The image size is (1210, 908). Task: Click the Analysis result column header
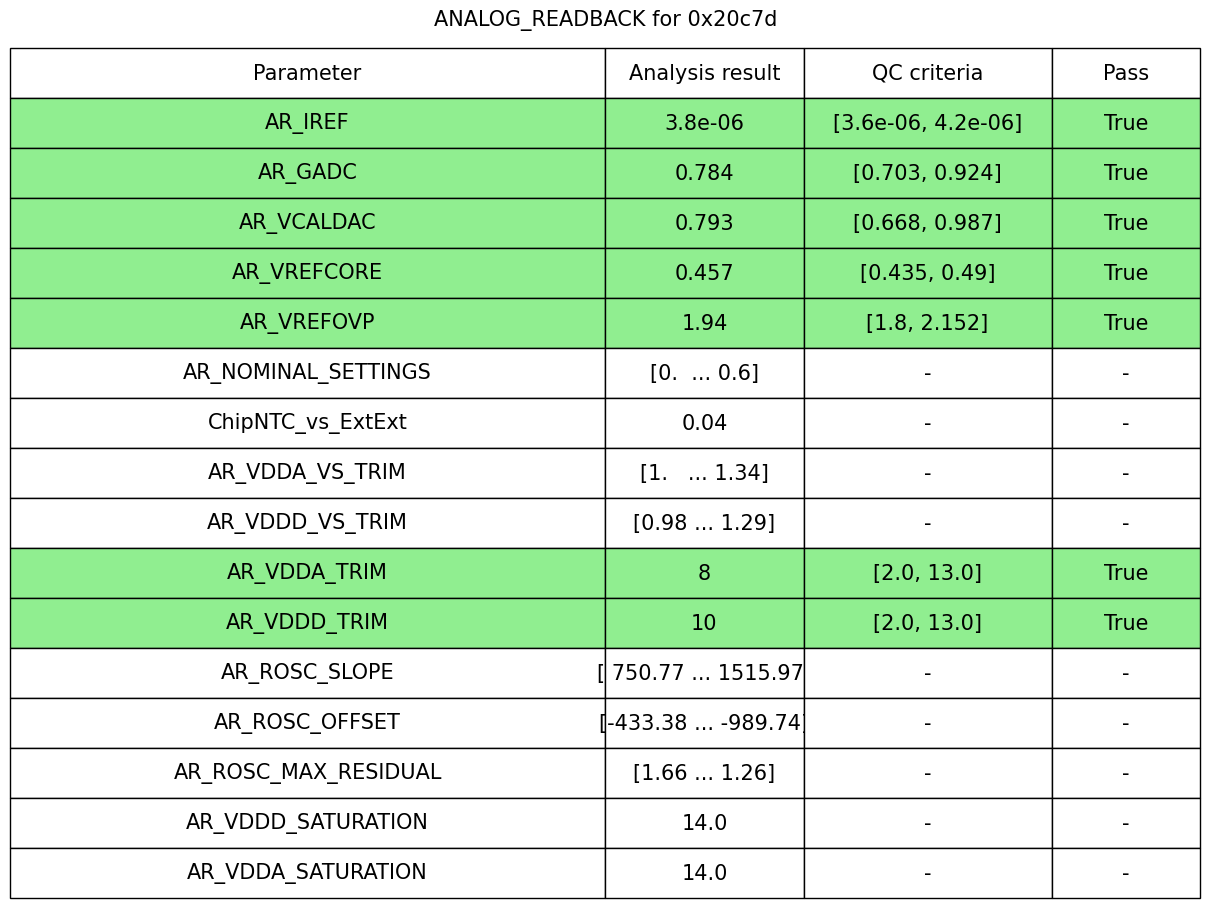tap(704, 73)
